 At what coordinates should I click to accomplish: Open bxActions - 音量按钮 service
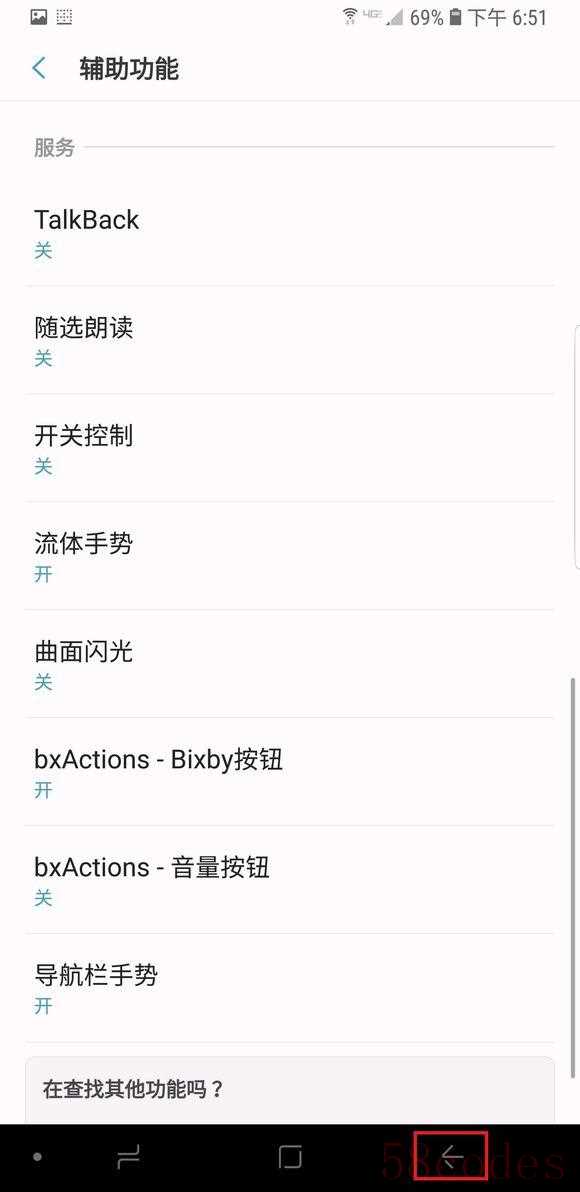(x=290, y=880)
